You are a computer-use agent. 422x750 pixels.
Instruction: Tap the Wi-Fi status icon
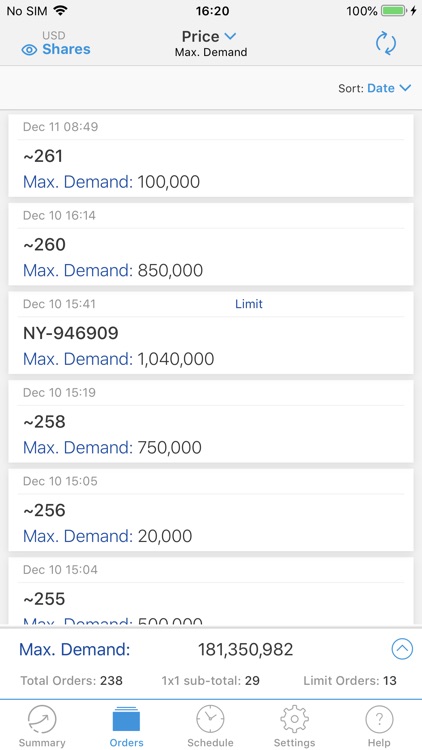[60, 11]
